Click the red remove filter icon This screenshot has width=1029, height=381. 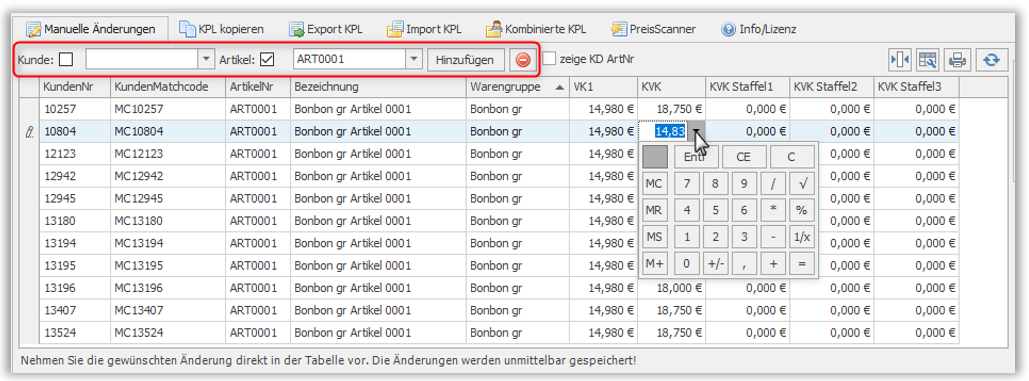point(522,60)
